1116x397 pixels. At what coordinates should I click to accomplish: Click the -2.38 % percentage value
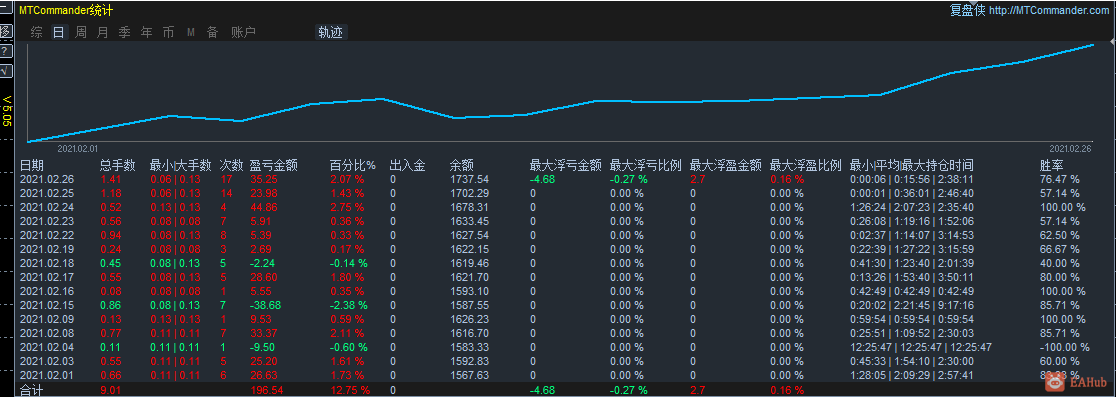point(349,305)
